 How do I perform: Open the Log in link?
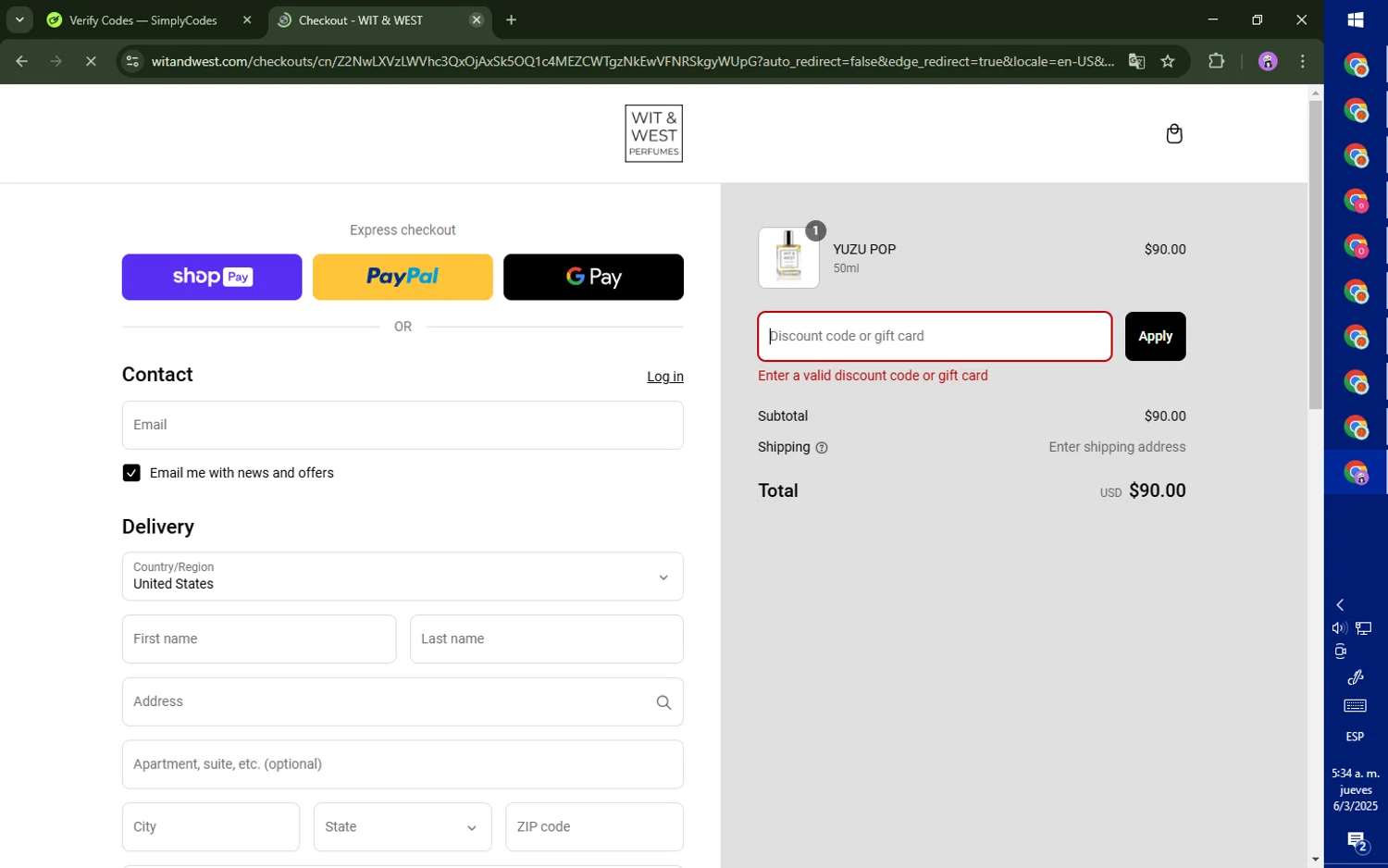[664, 377]
